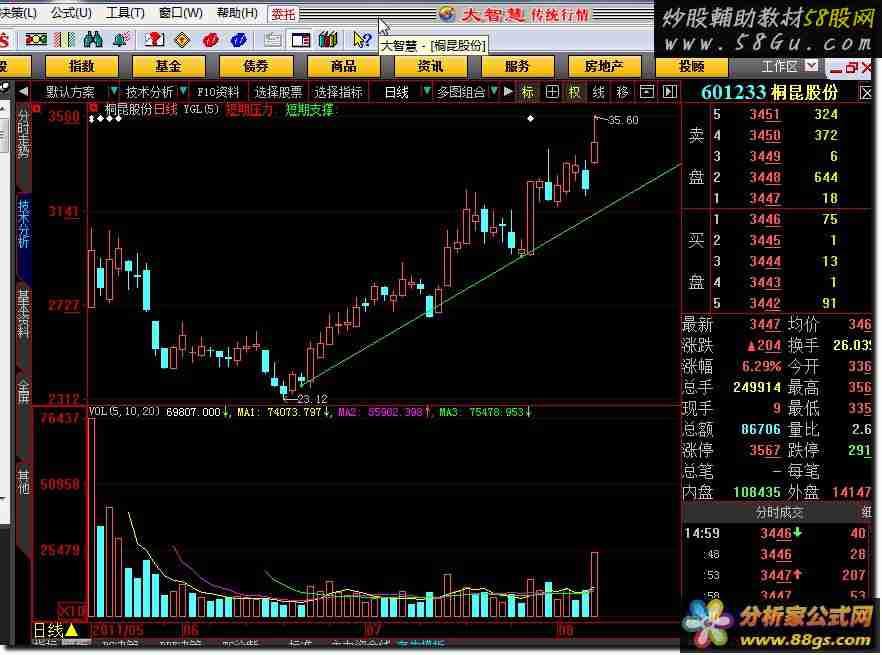Click the 23.12 low price marker

312,399
